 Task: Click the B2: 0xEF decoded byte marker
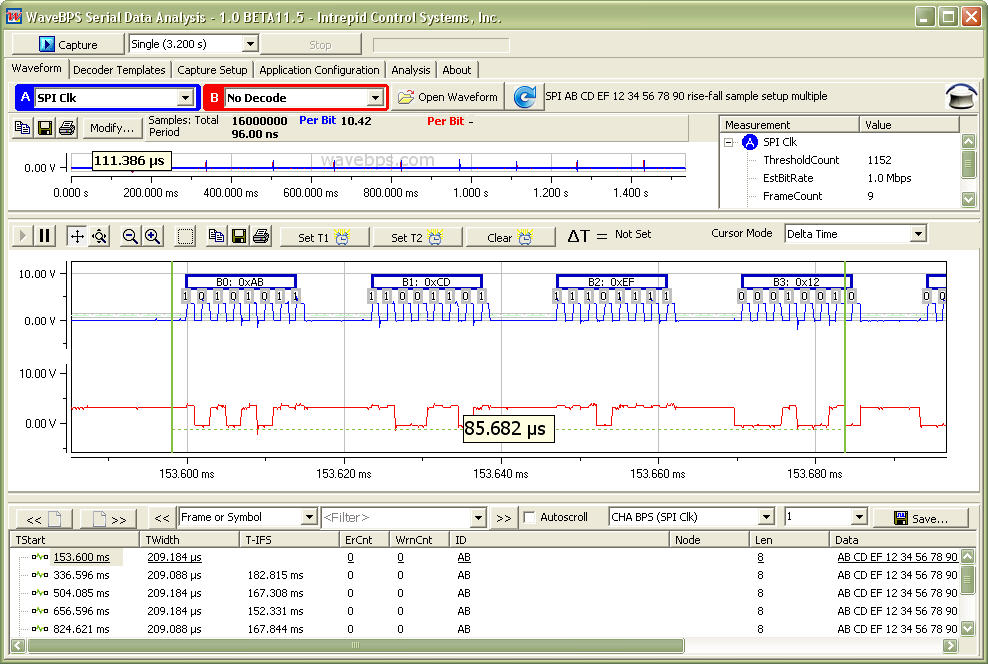(611, 282)
